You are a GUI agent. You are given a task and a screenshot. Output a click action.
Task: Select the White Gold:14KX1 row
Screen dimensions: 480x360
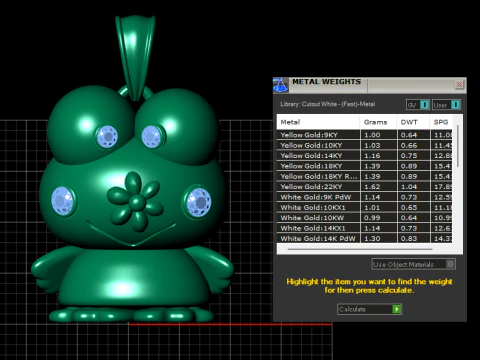pyautogui.click(x=364, y=228)
